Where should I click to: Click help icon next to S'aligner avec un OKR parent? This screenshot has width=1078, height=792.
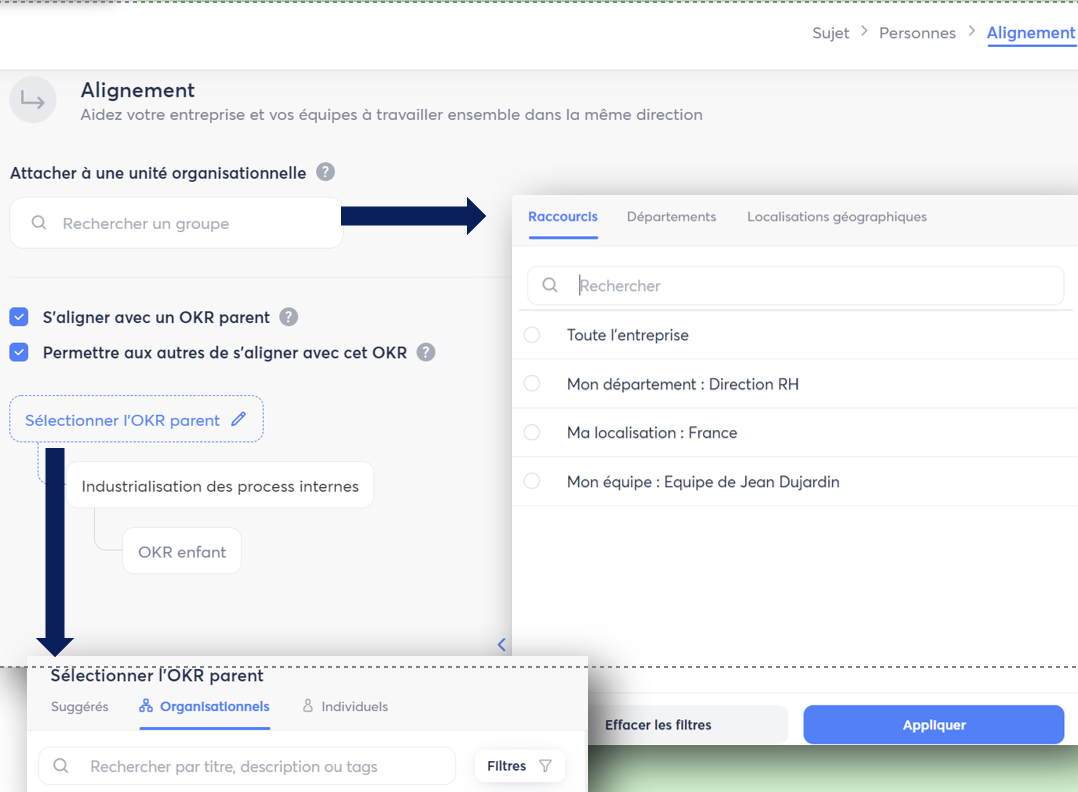point(288,317)
